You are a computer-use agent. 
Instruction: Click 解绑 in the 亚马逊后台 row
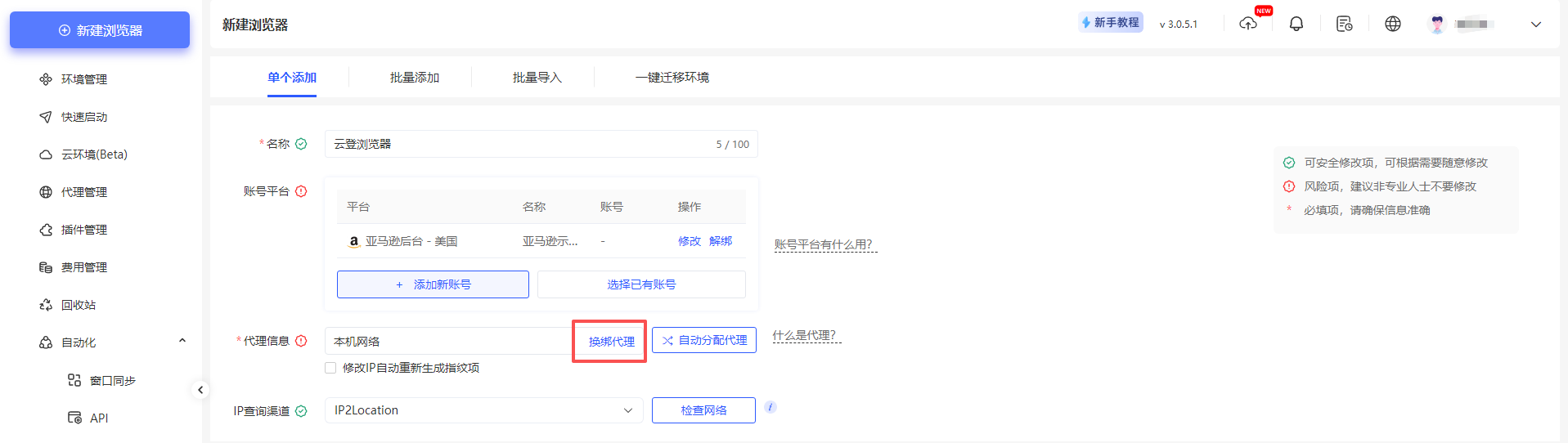tap(721, 241)
